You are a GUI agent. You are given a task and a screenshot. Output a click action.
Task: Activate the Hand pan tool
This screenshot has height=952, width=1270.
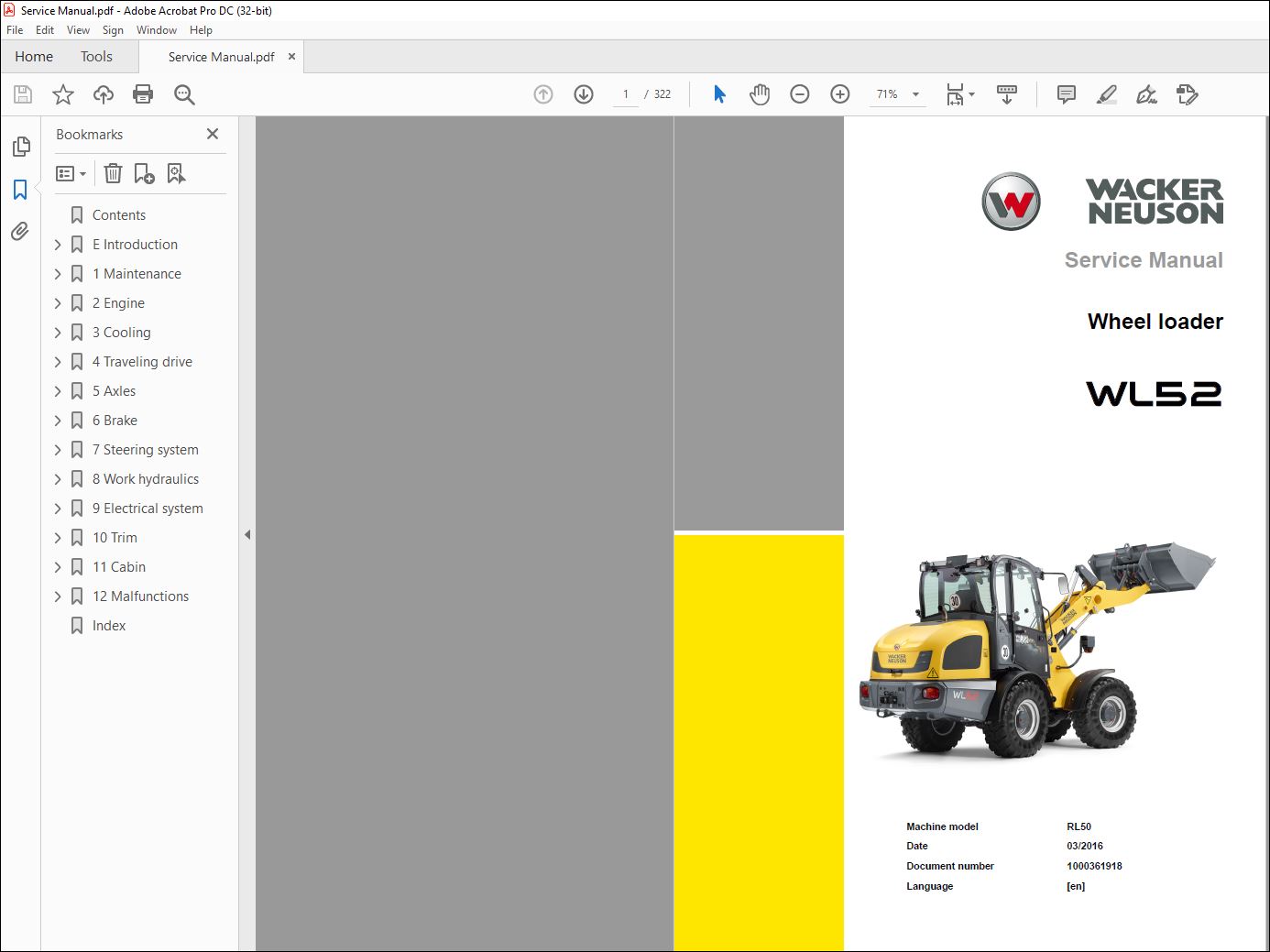760,94
